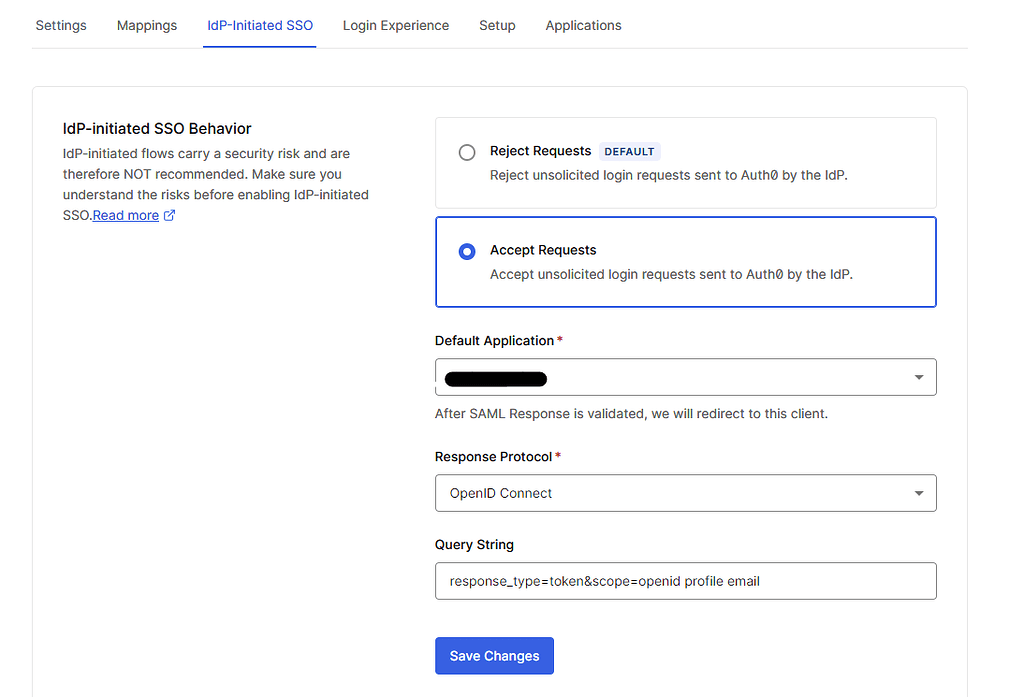Click the Query String input field

point(685,581)
